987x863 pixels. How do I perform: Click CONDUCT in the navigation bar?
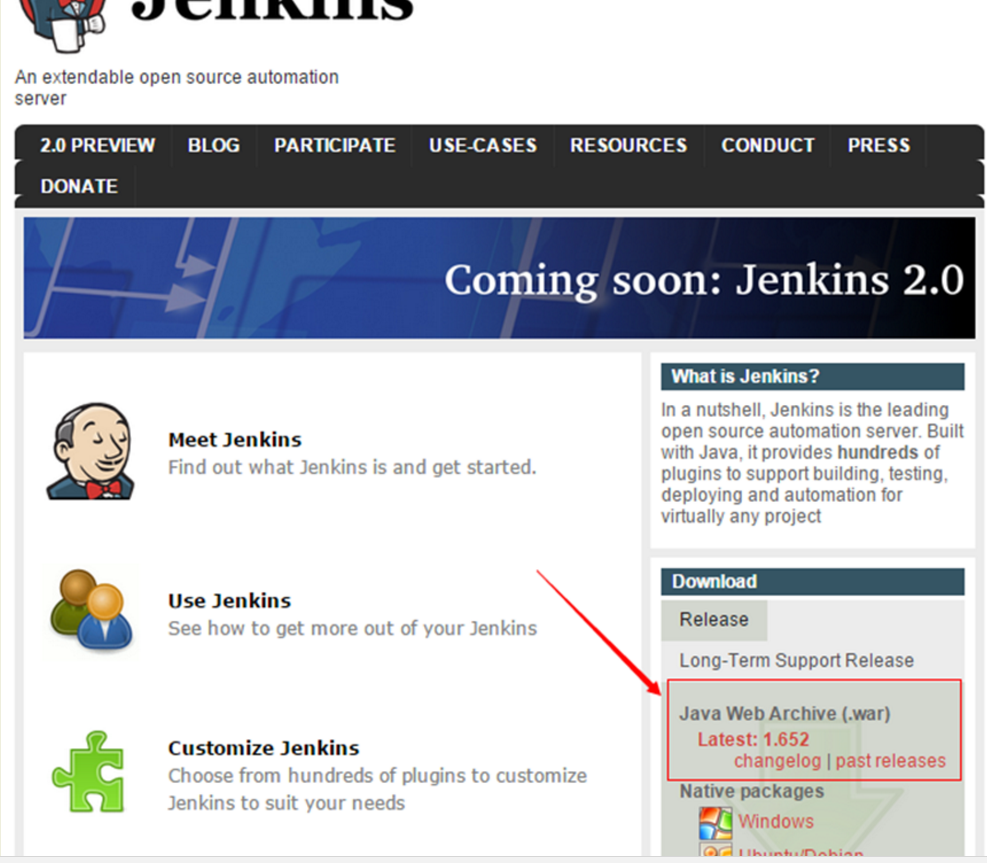point(768,145)
